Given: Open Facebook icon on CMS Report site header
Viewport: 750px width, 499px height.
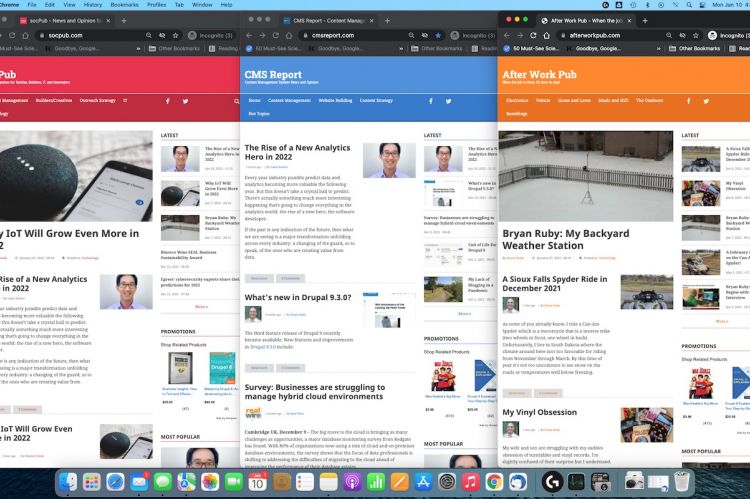Looking at the screenshot, I should click(430, 101).
